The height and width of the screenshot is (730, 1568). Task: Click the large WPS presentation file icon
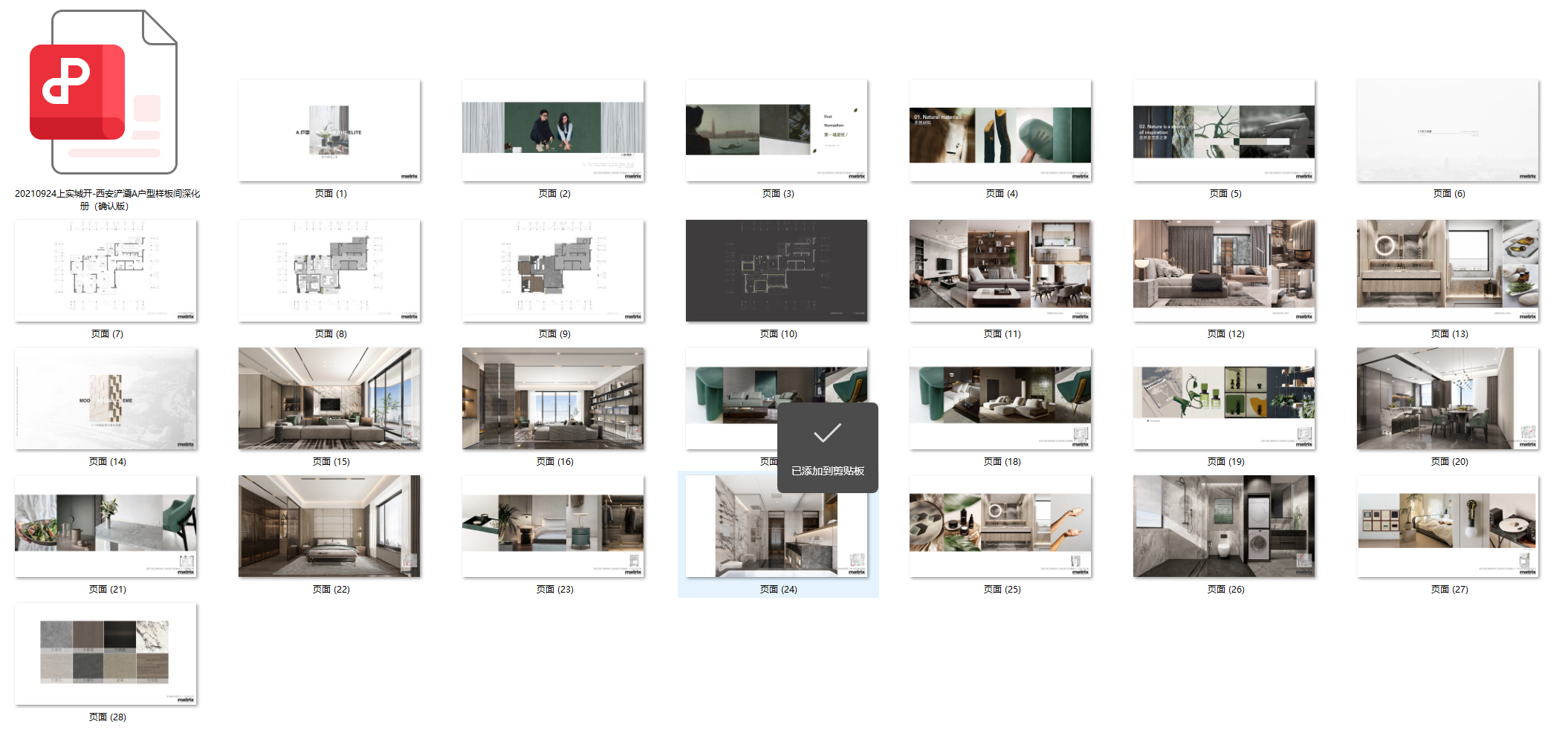(104, 92)
